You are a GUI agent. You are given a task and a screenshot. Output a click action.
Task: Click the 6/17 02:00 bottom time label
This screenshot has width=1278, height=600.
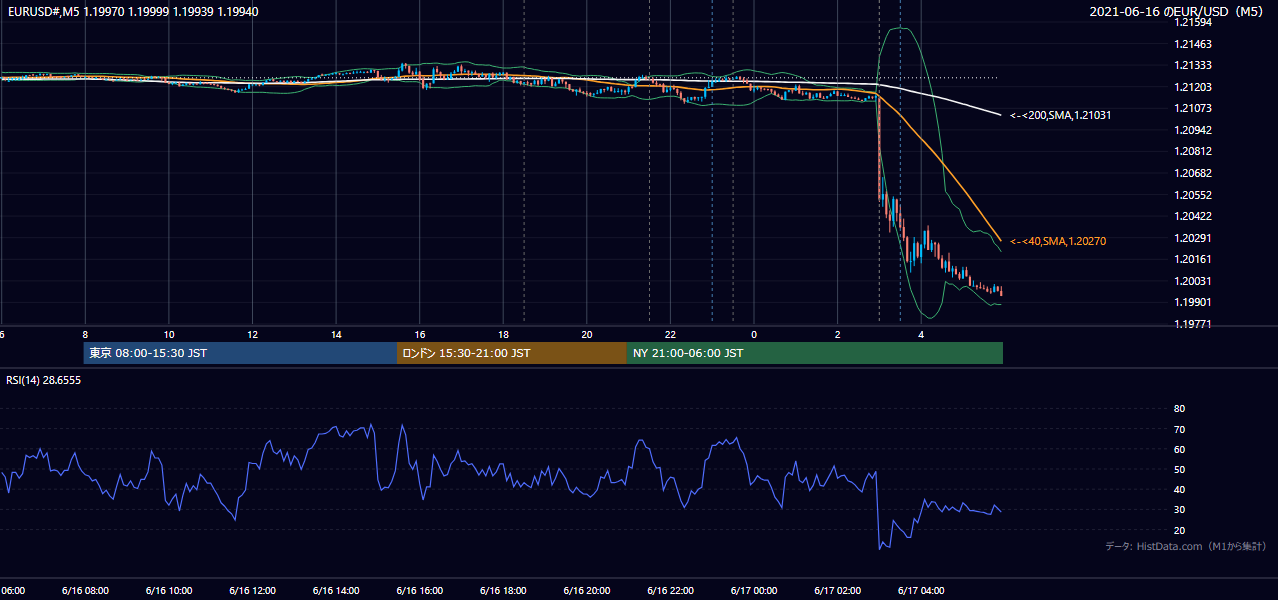coord(838,590)
